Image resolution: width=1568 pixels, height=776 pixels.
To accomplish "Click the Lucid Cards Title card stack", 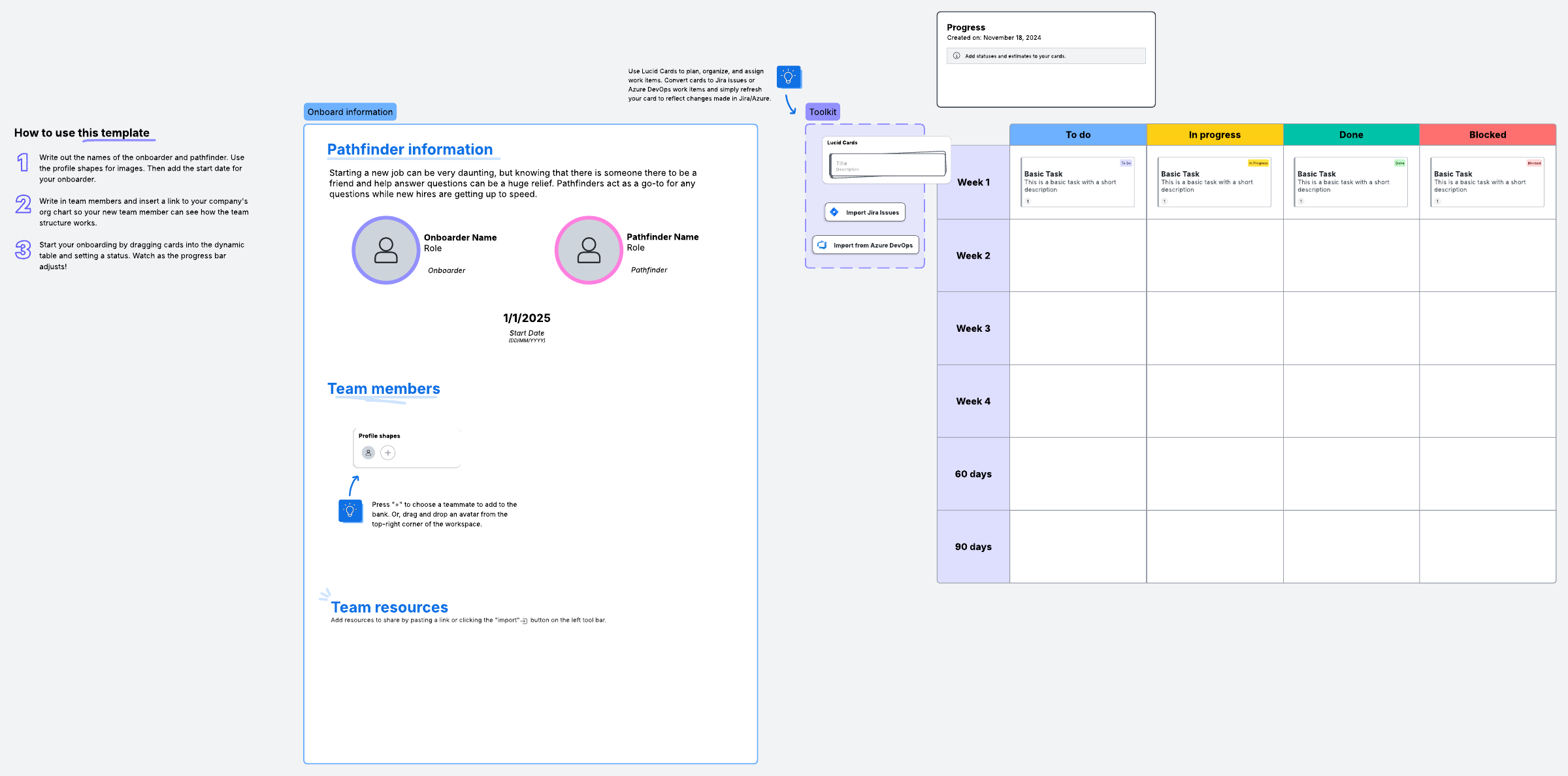I will point(887,165).
